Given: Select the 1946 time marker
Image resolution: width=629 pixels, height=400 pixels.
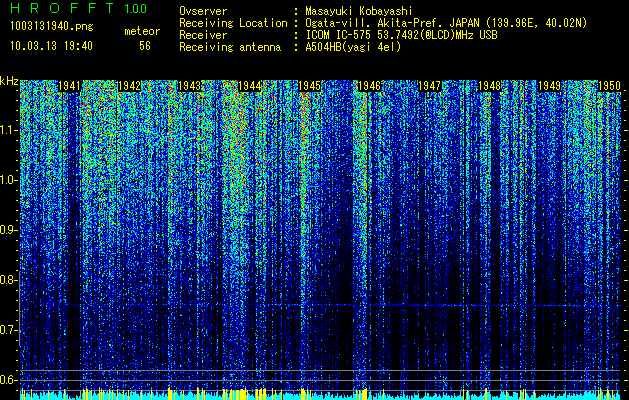Looking at the screenshot, I should tap(369, 86).
